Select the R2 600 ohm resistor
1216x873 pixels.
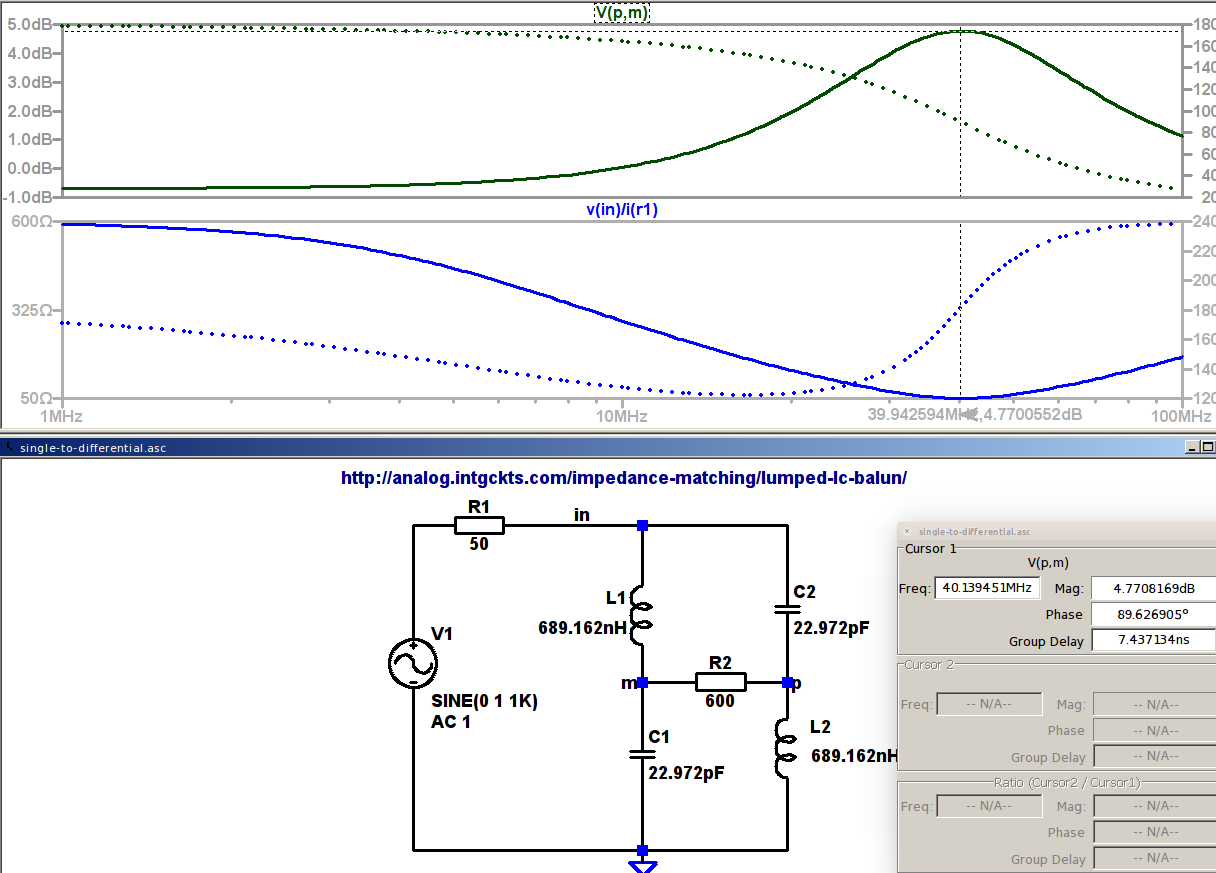(719, 682)
